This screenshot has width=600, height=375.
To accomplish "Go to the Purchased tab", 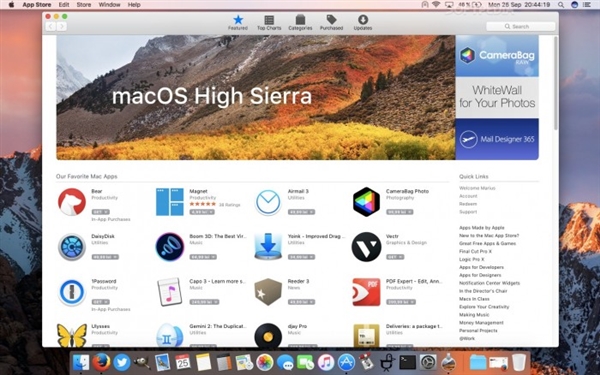I will pyautogui.click(x=331, y=23).
